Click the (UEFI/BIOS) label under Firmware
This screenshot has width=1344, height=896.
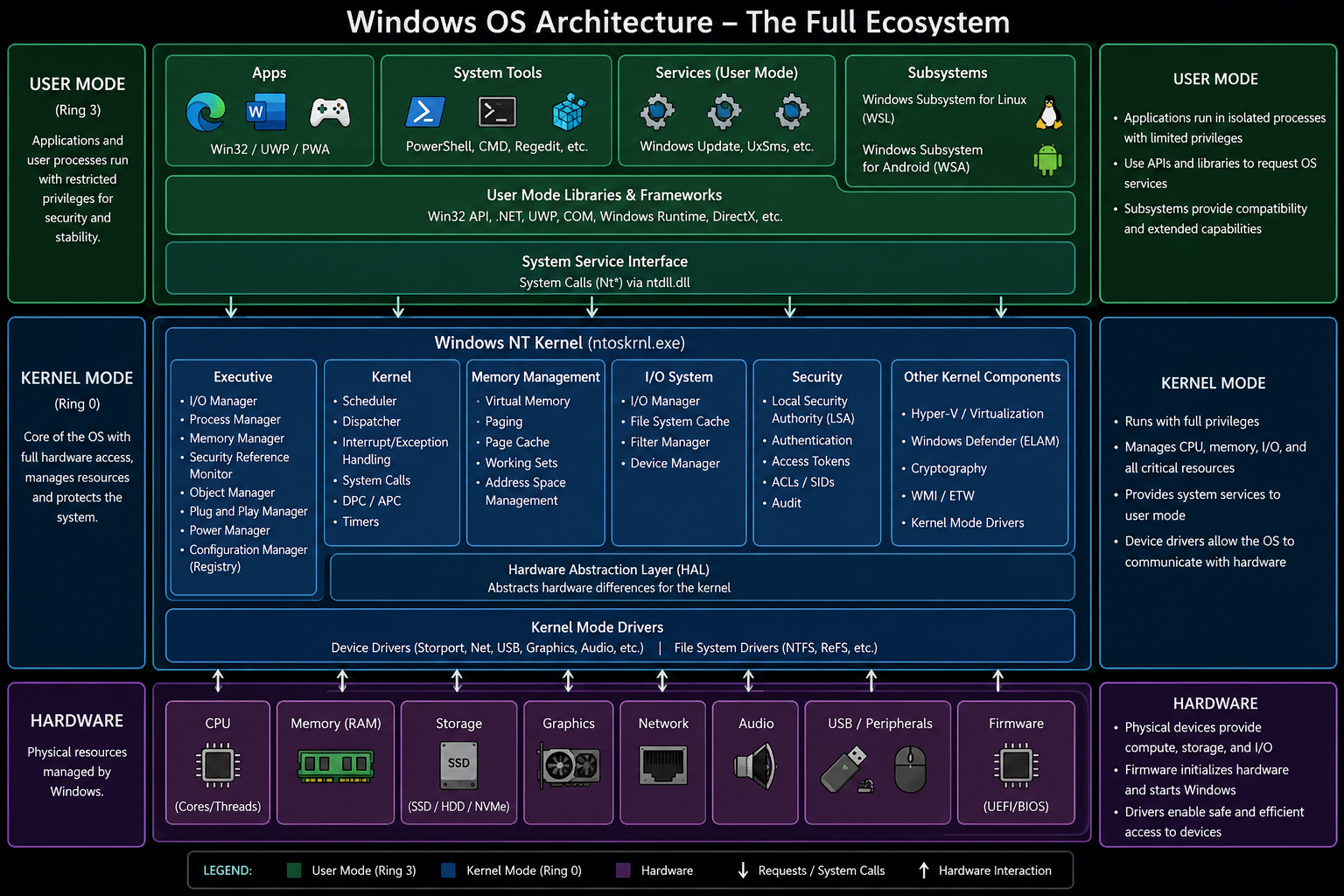click(1016, 807)
